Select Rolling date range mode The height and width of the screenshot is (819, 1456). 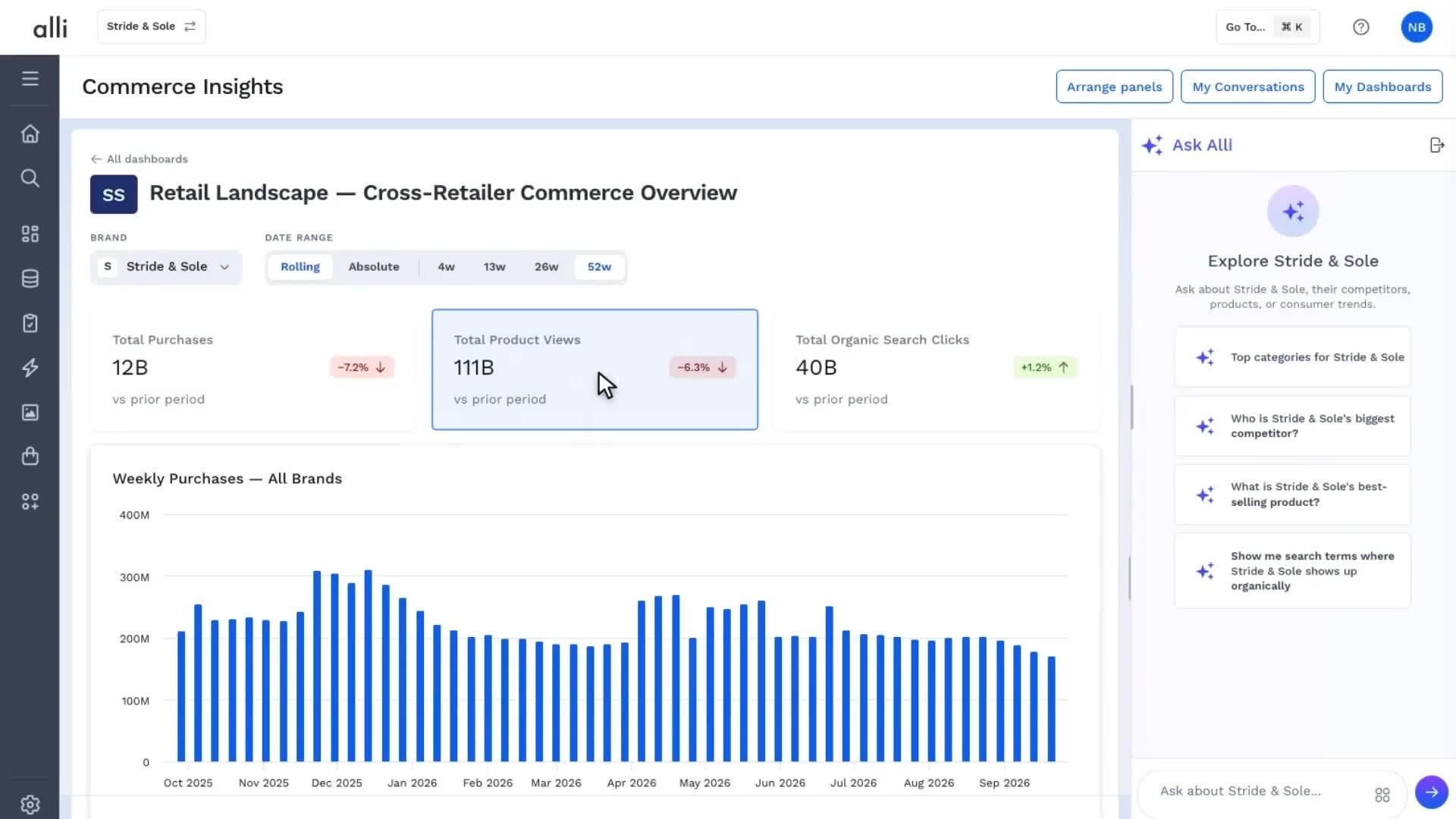pyautogui.click(x=300, y=267)
